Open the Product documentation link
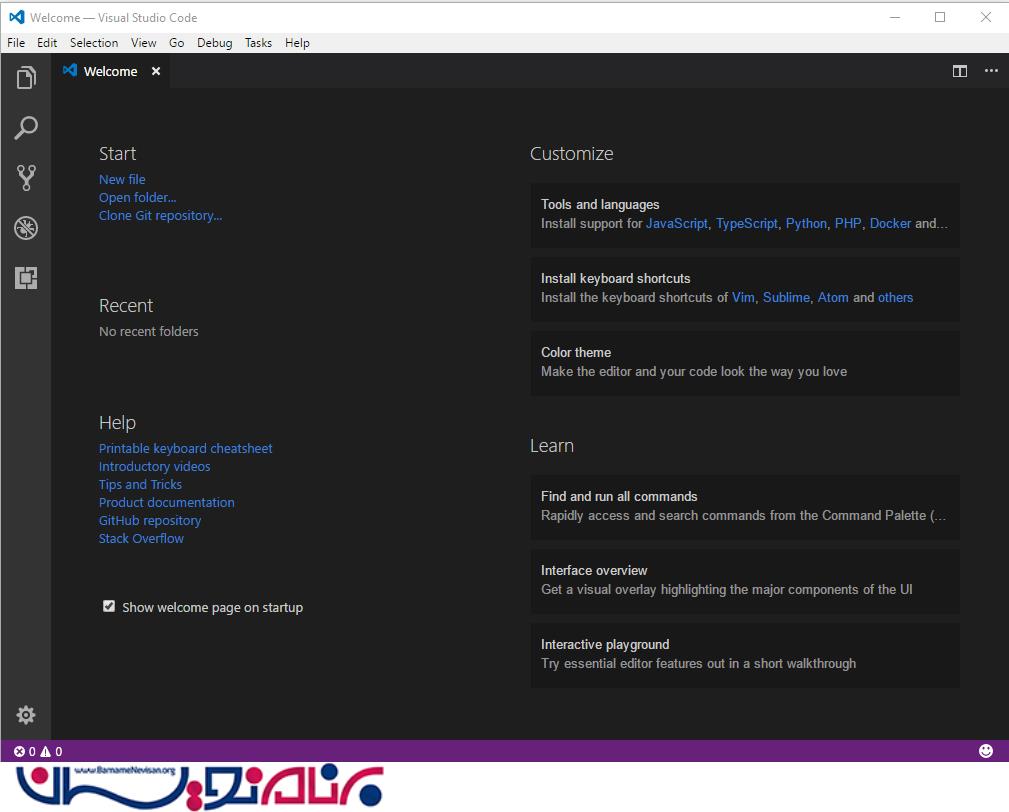 tap(167, 503)
